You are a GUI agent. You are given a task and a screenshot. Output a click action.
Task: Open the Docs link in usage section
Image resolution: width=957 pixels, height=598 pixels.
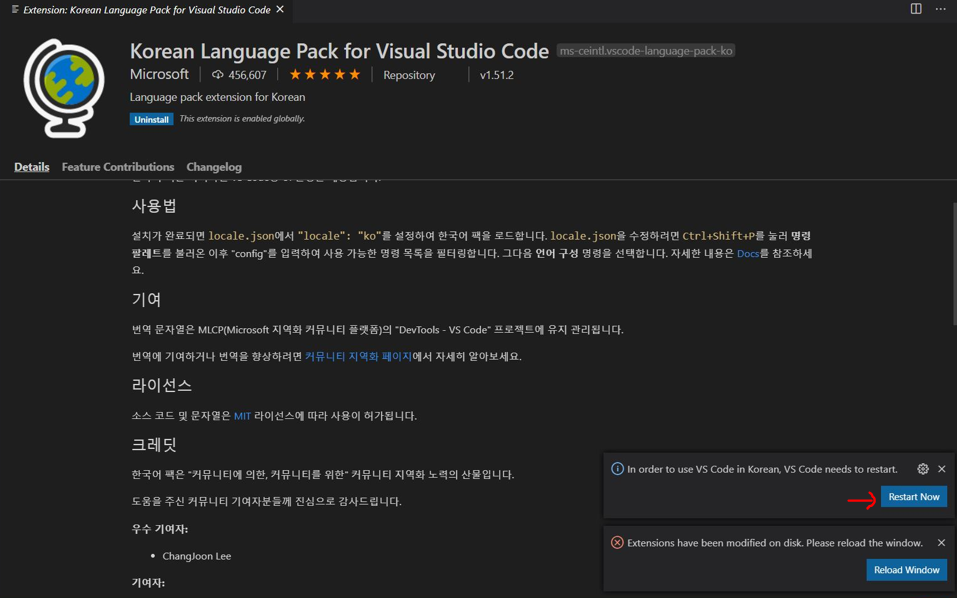(748, 253)
